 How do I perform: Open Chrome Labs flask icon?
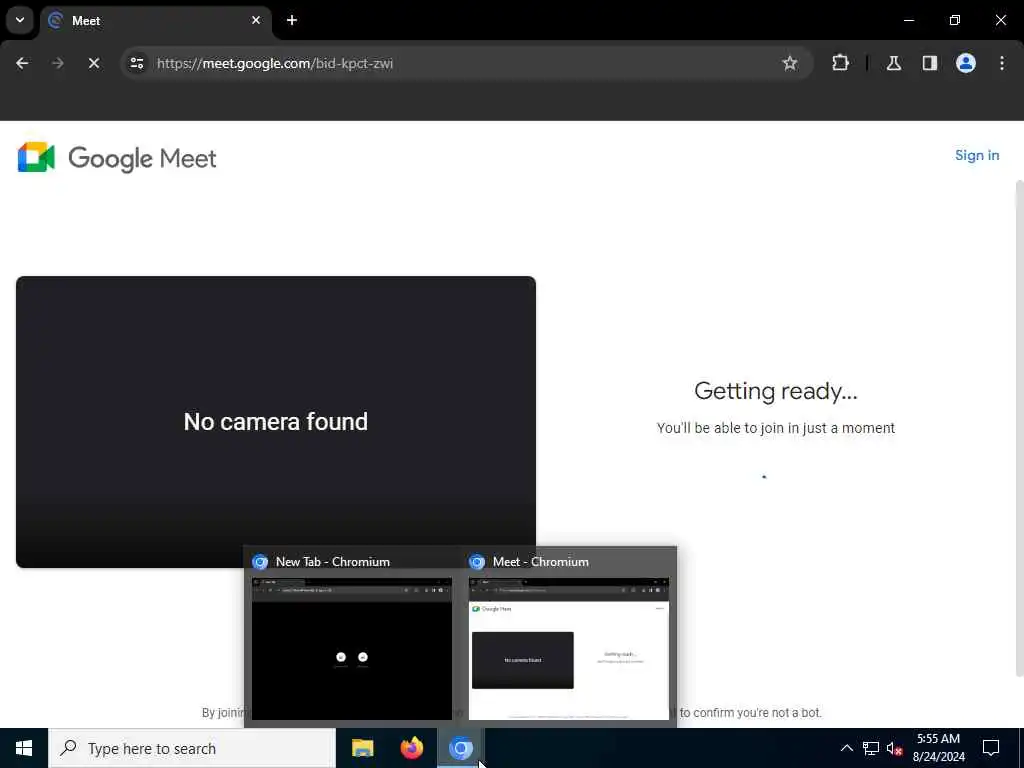tap(894, 63)
